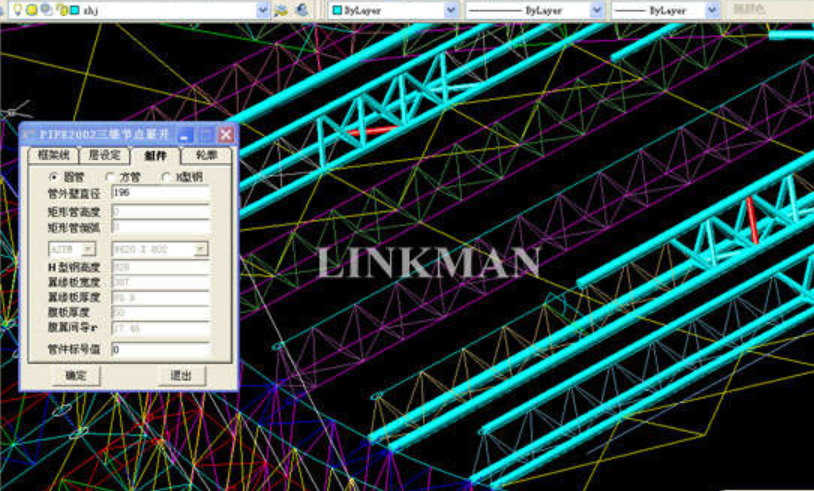Click the 腹板厚度 greyed field
This screenshot has height=491, width=814.
[161, 312]
